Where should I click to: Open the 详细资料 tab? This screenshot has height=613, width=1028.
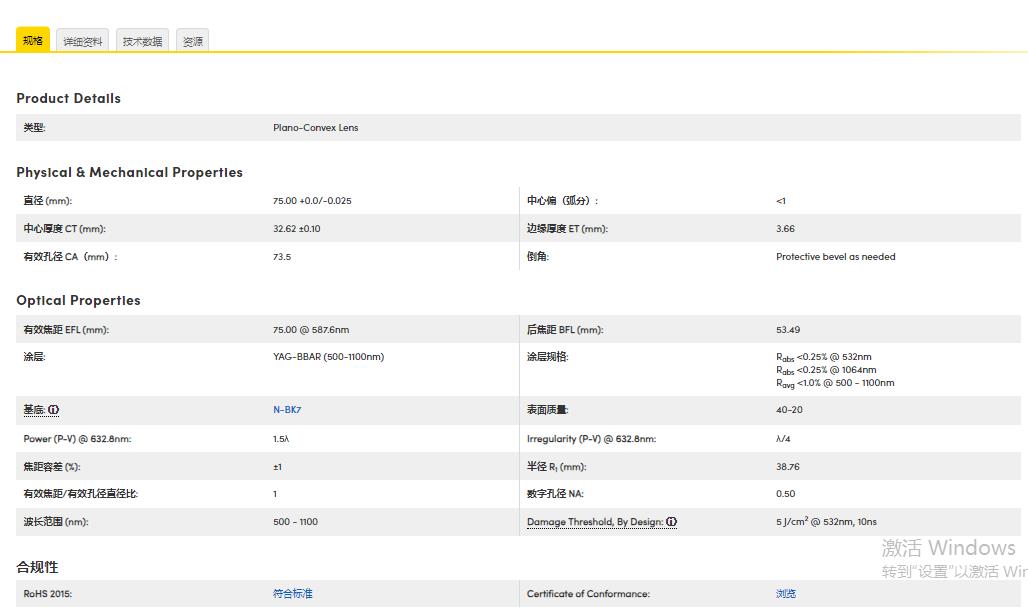tap(82, 41)
